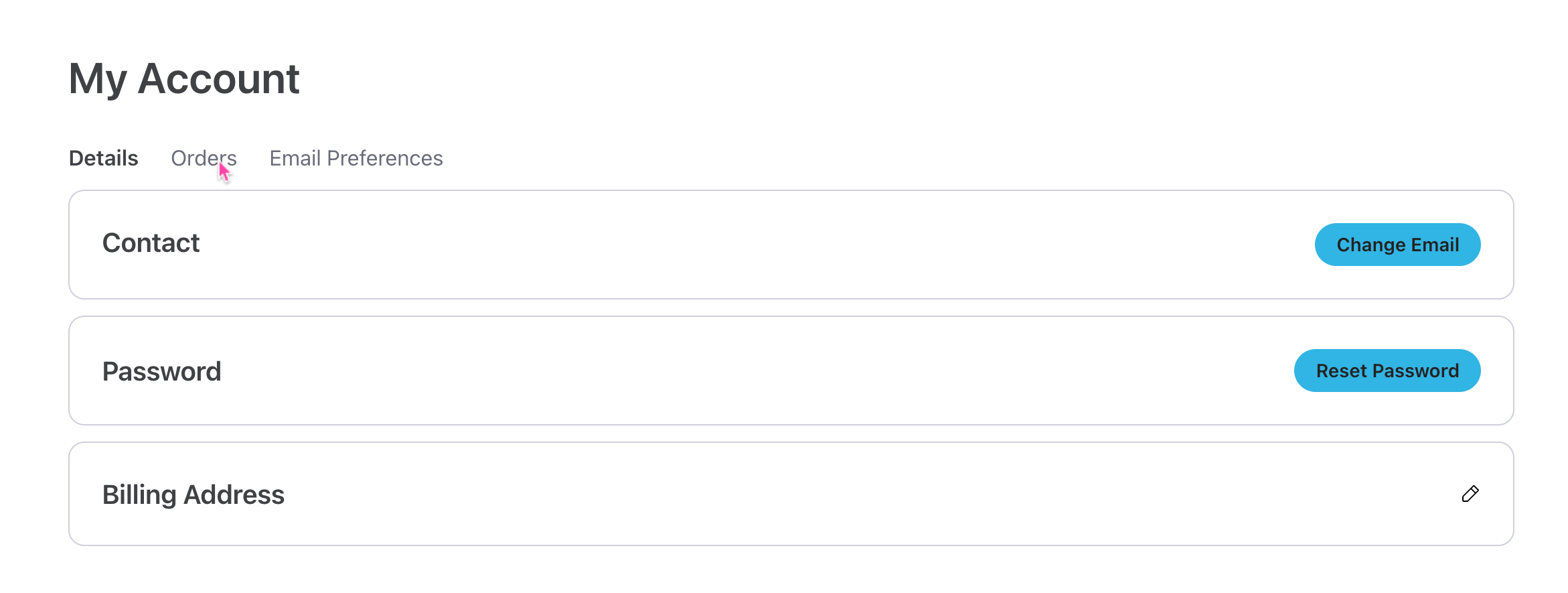Image resolution: width=1568 pixels, height=593 pixels.
Task: Edit billing address using the pencil icon
Action: (x=1470, y=495)
